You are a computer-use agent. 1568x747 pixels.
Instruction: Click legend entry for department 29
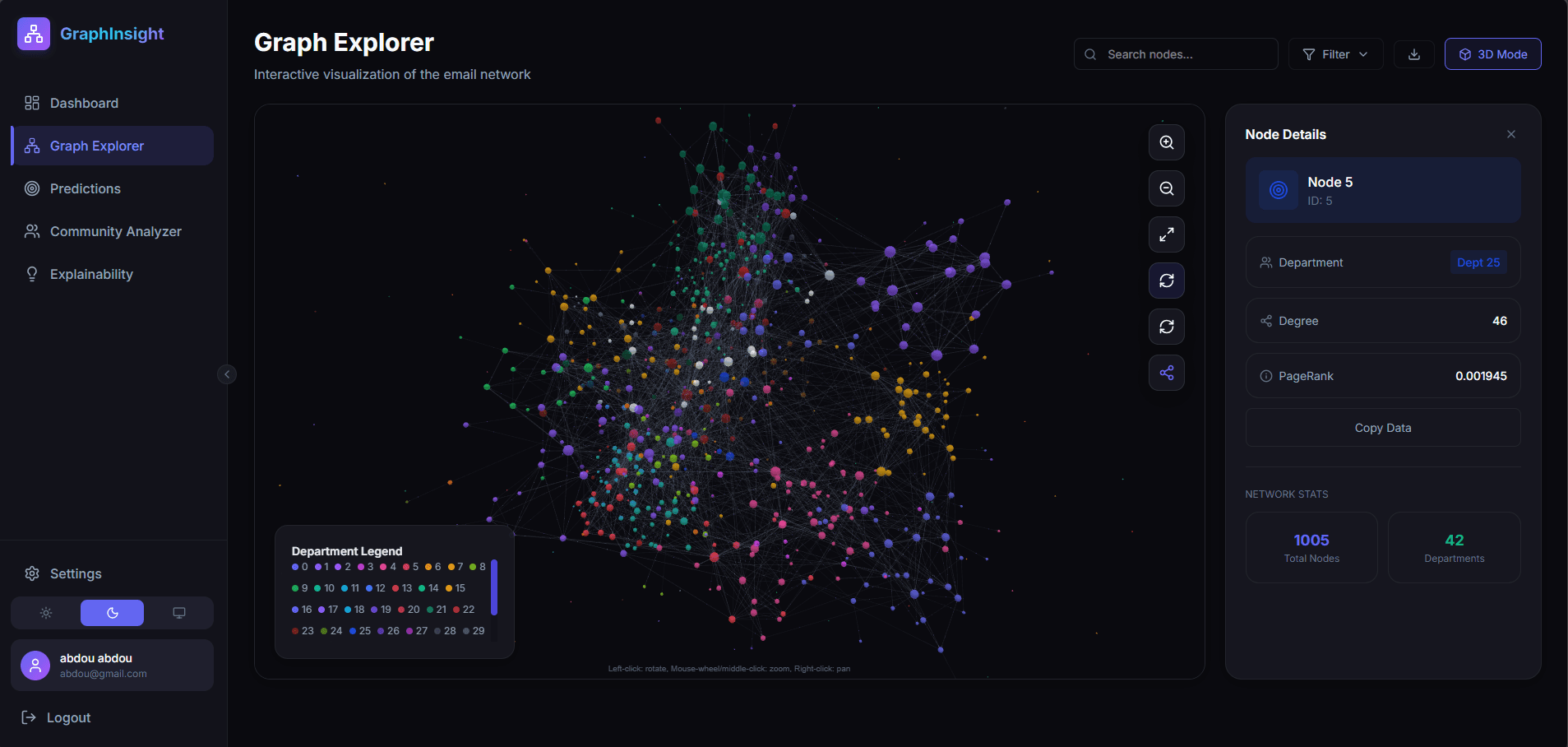474,631
